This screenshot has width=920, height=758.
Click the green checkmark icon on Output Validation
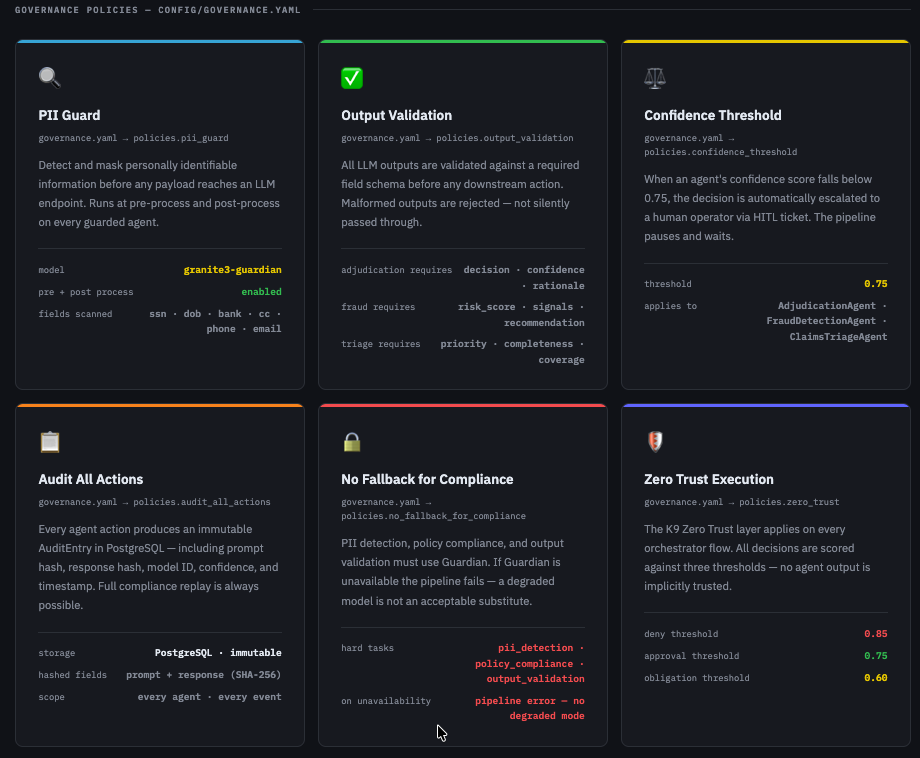[x=352, y=77]
